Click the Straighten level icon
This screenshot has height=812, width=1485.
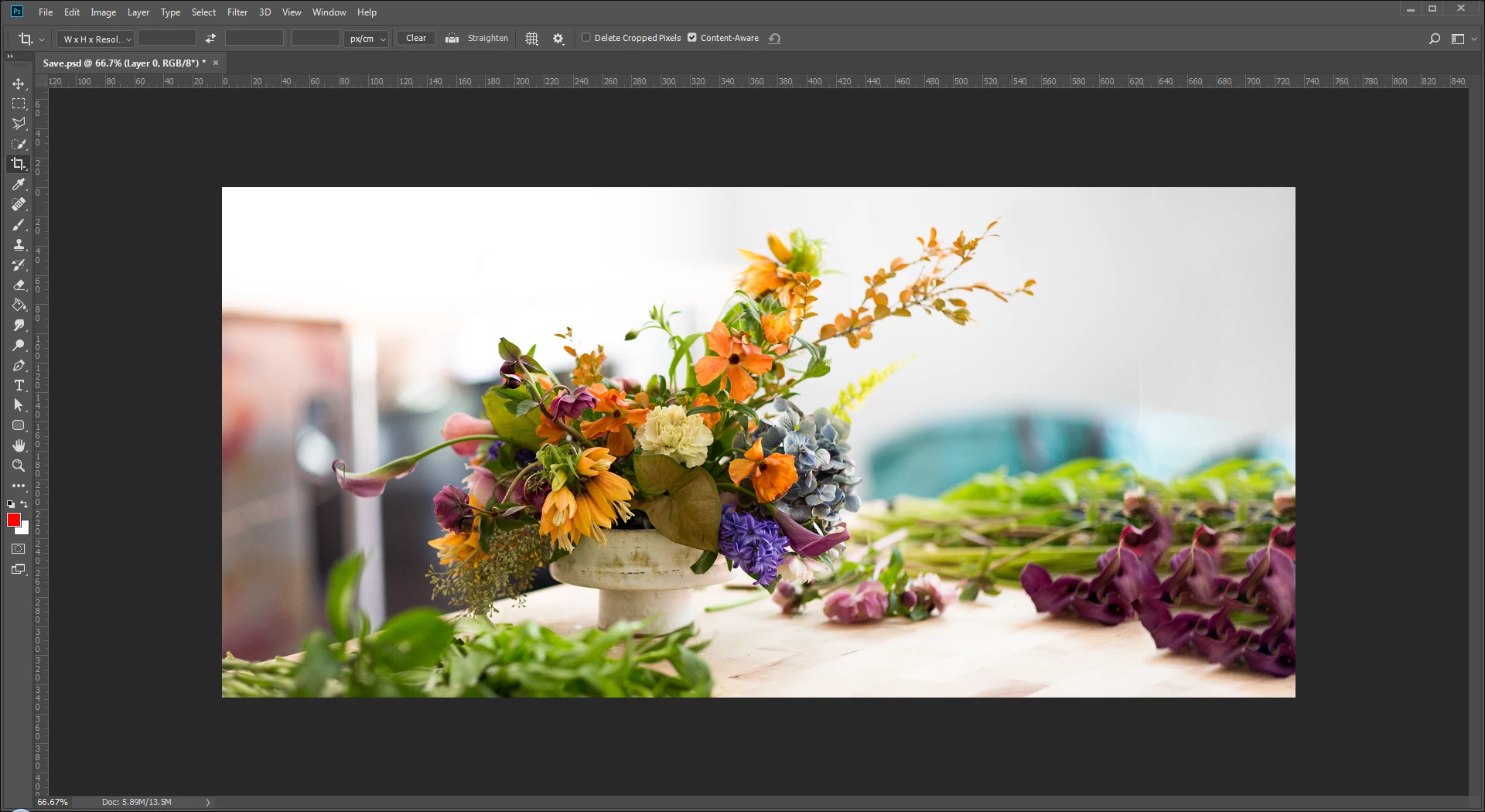(452, 38)
